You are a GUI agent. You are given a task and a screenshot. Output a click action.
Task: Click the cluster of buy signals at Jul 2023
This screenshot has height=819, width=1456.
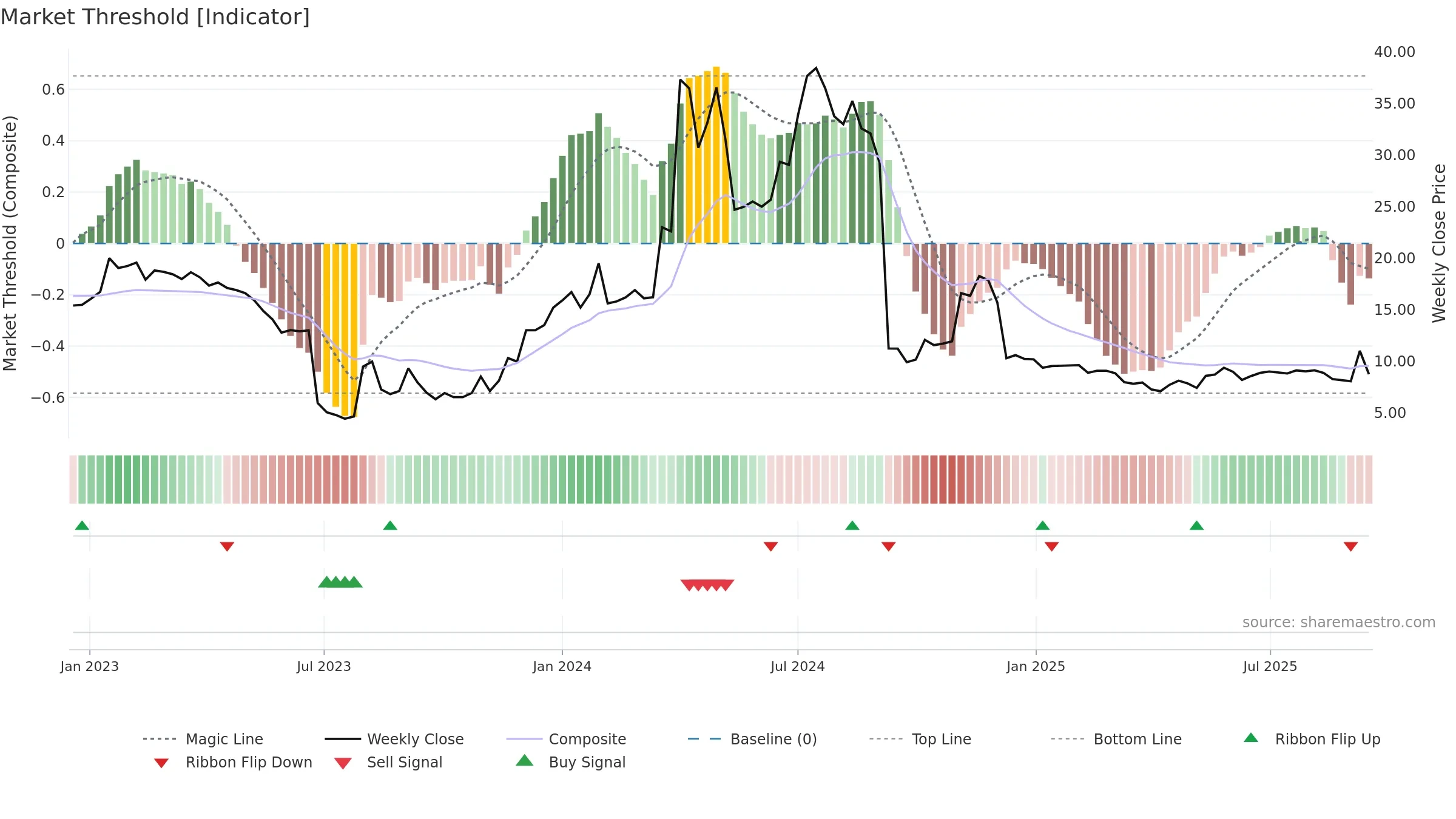(x=340, y=582)
